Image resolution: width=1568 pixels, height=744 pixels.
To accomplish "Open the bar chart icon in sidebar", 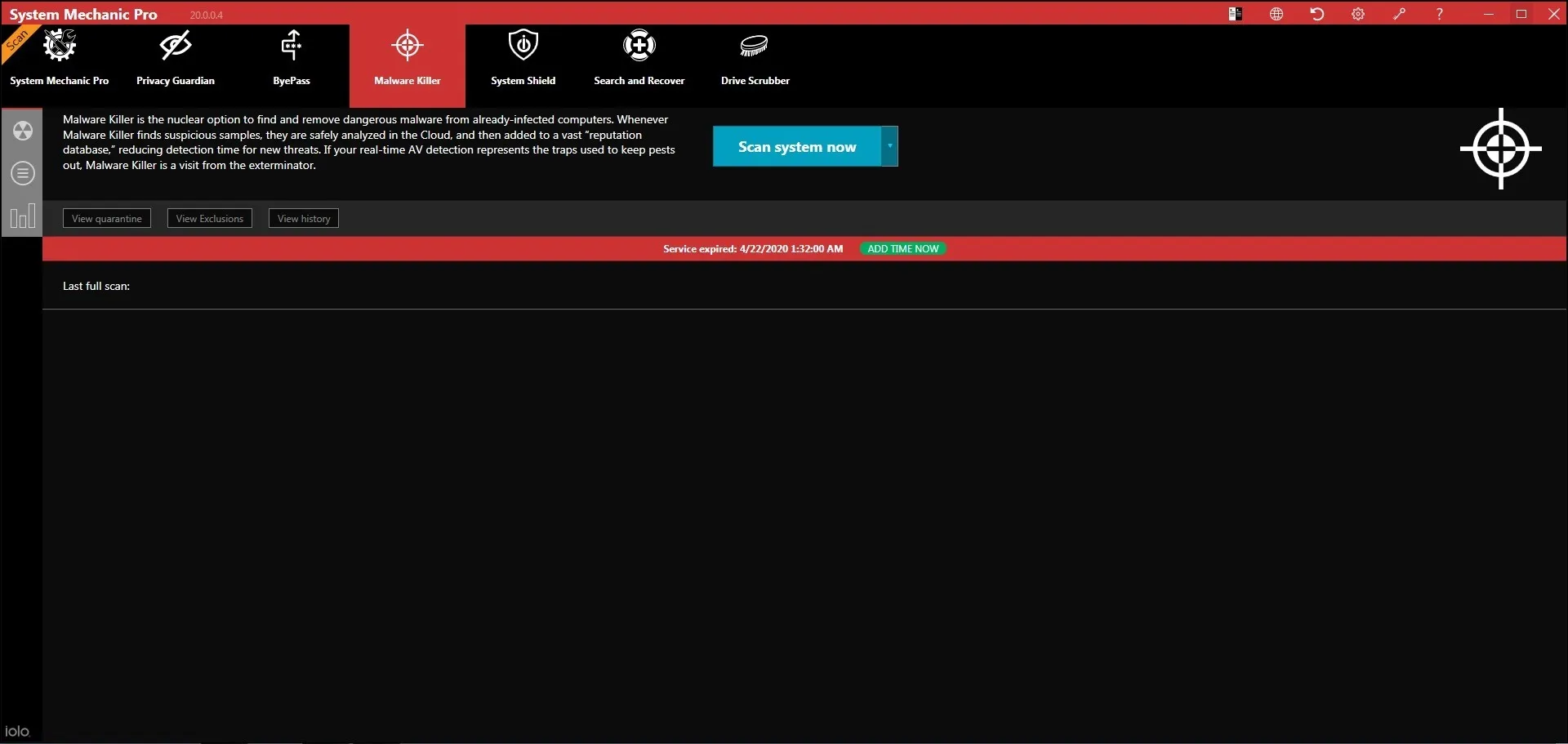I will click(x=23, y=216).
